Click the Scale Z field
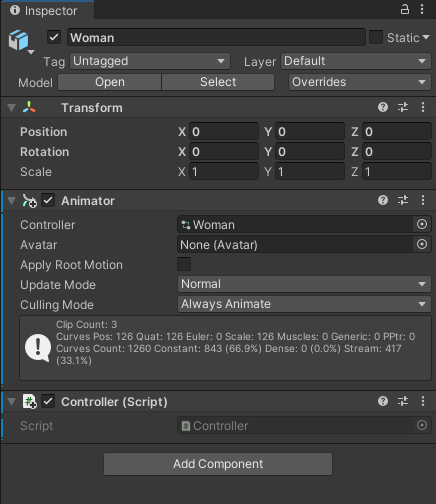The image size is (436, 504). (397, 171)
